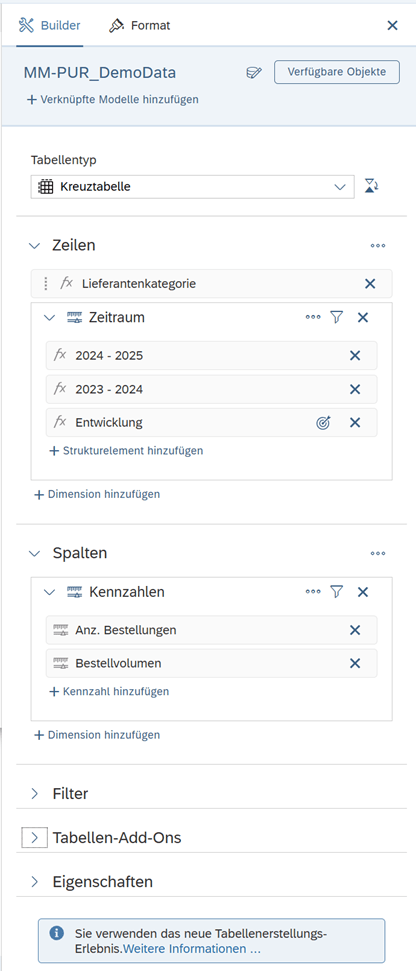Screen dimensions: 416x971
Task: Open the model edit icon next to MM-PUR_DemoData
Action: click(x=253, y=72)
